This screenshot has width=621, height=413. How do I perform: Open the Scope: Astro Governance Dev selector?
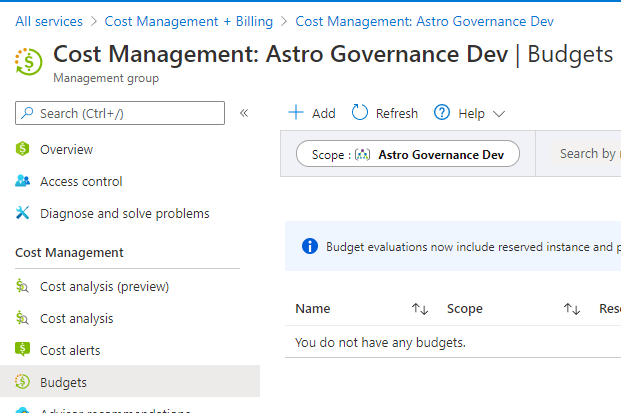click(x=408, y=155)
